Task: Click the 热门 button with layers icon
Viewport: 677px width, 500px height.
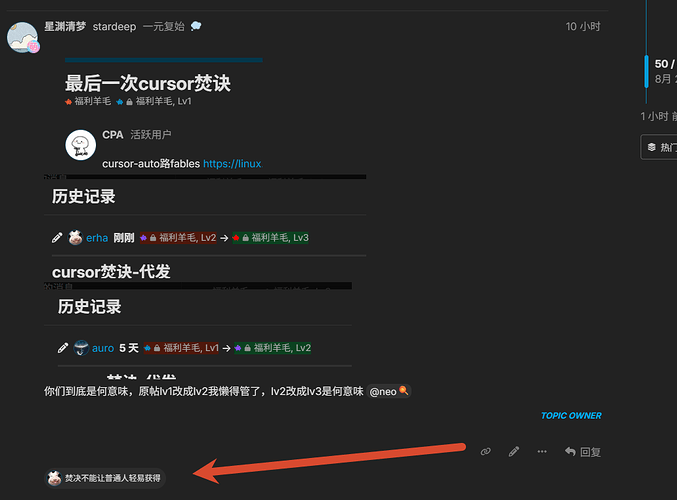Action: click(x=659, y=147)
